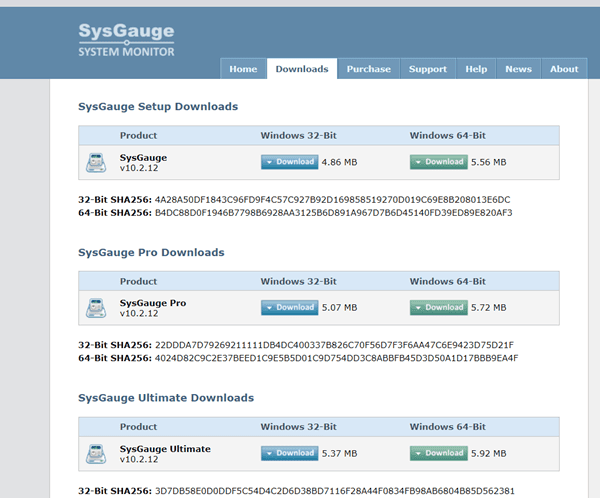
Task: Click the 5.92 MB file size
Action: click(489, 454)
